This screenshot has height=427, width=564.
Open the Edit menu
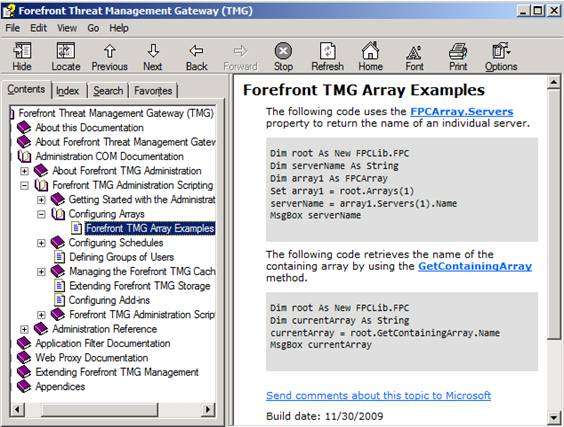click(x=38, y=28)
